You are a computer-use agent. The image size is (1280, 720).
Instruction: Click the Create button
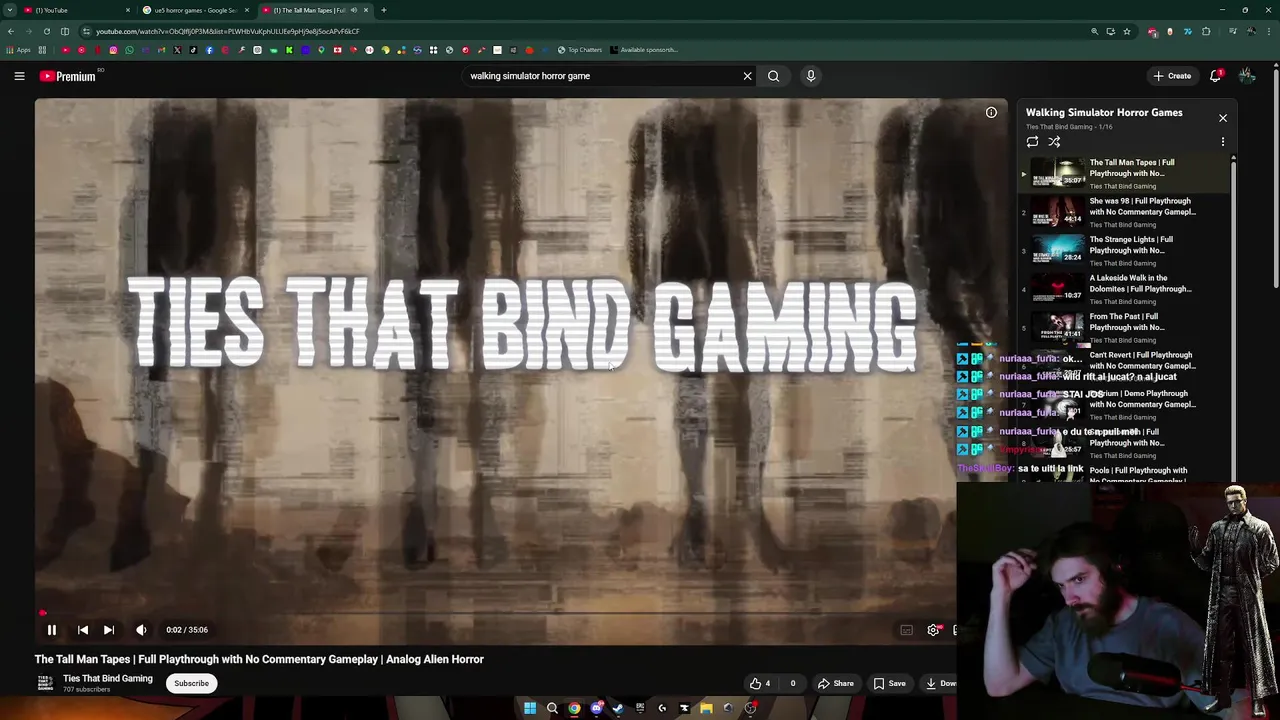click(x=1172, y=76)
